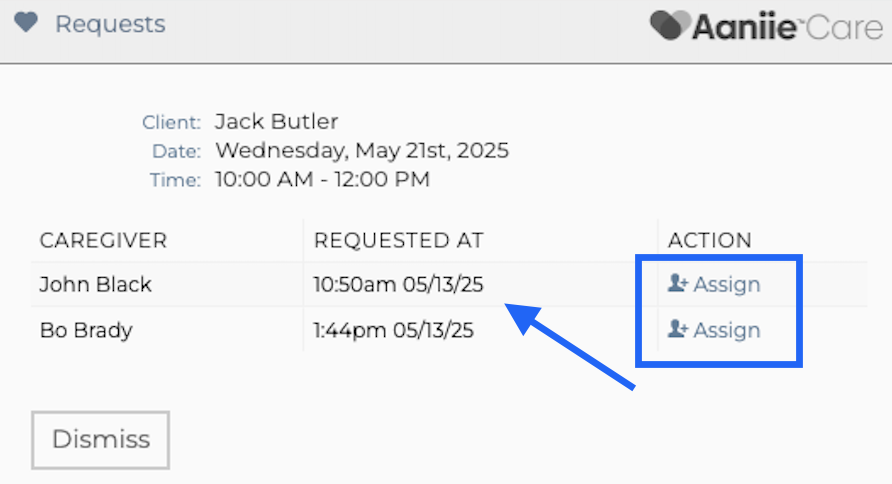Click the AaniieCare brand text
This screenshot has height=484, width=892.
(x=787, y=27)
